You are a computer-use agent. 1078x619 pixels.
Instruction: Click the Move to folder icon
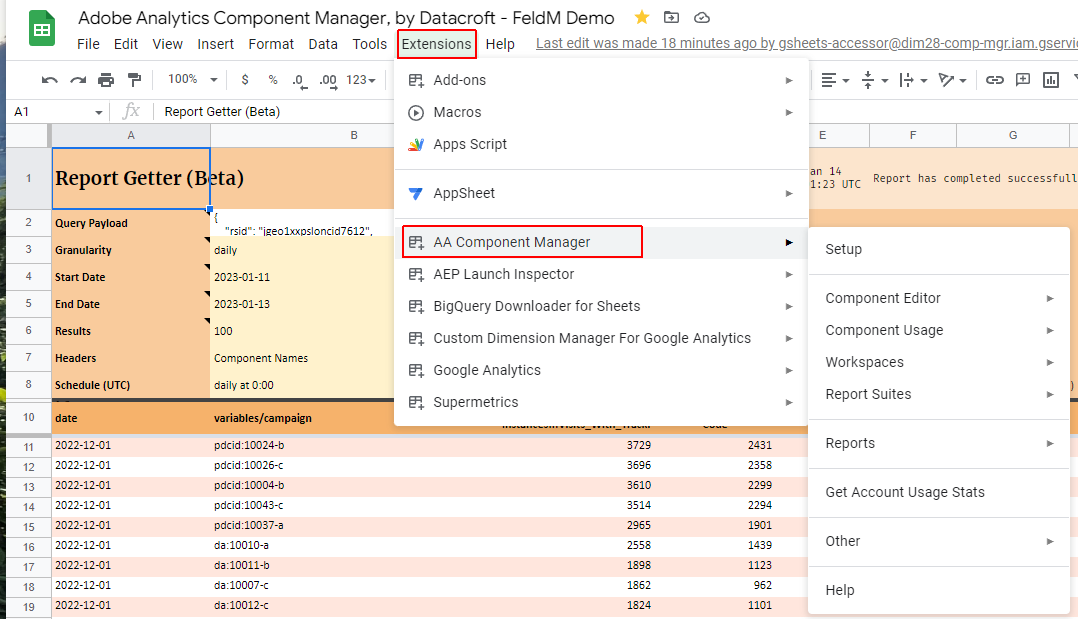click(671, 18)
